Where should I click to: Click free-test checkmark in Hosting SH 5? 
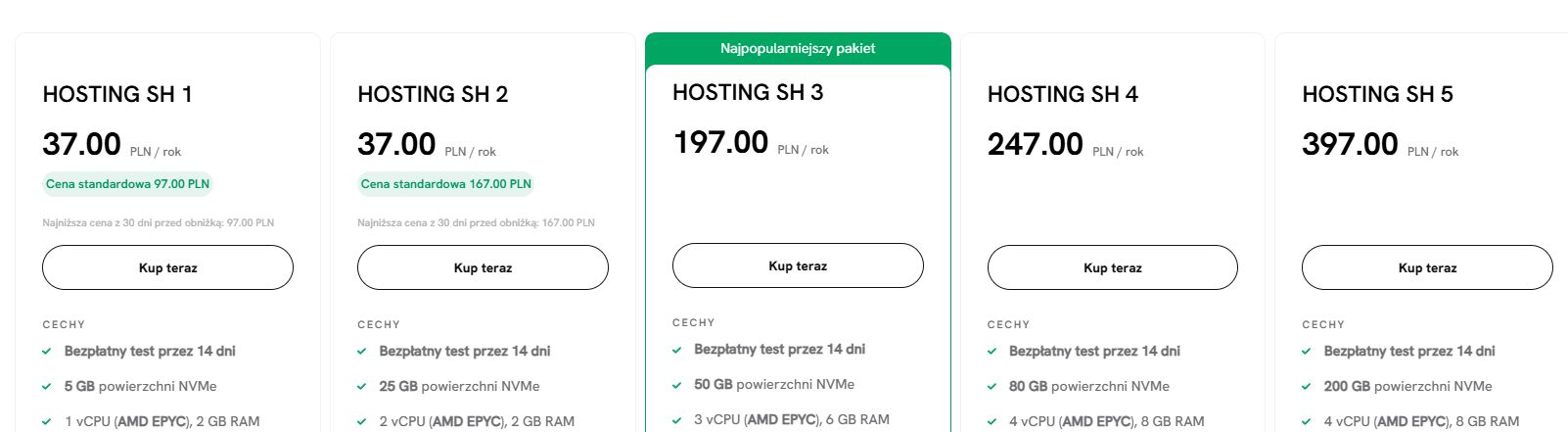coord(1307,351)
